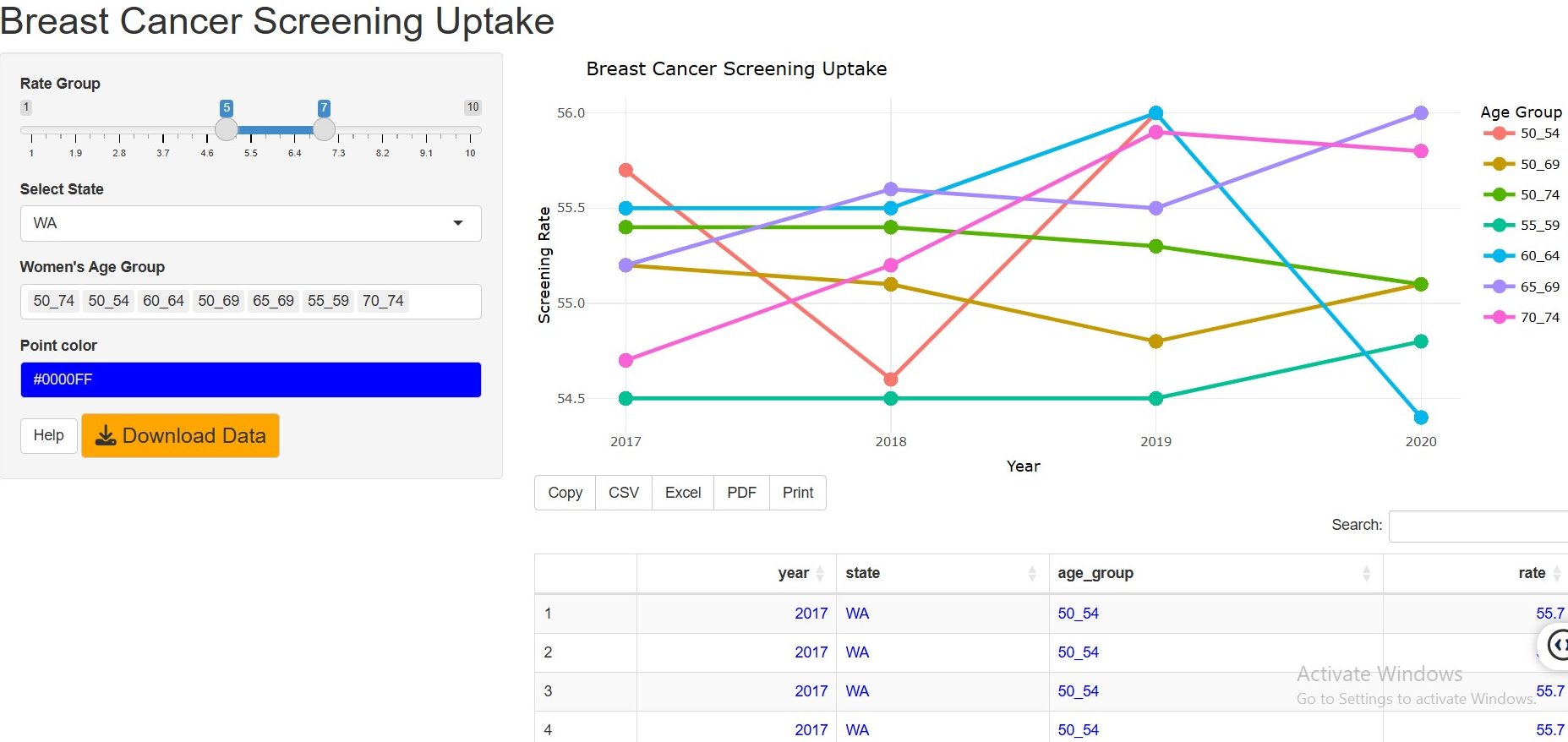Viewport: 1568px width, 742px height.
Task: Copy the table data
Action: [565, 493]
